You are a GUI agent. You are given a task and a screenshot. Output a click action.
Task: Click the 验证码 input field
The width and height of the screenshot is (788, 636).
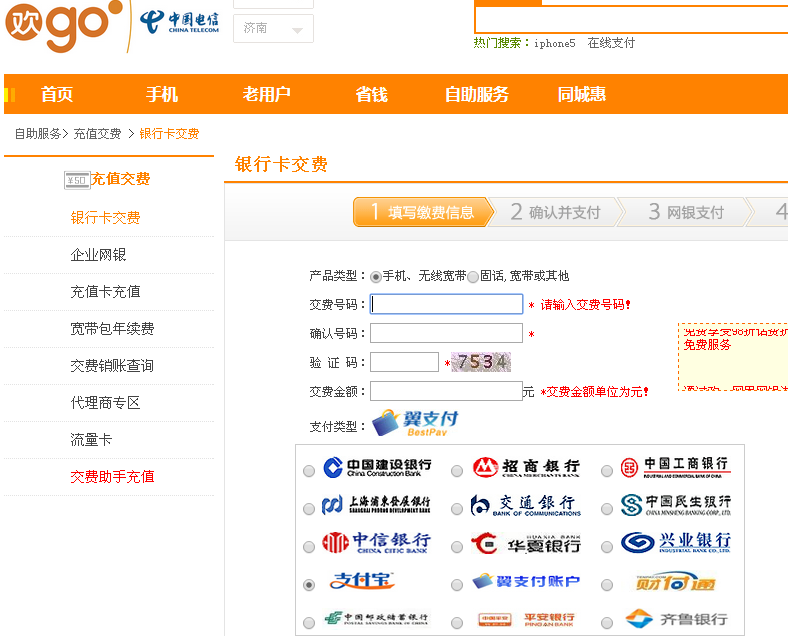[x=405, y=362]
